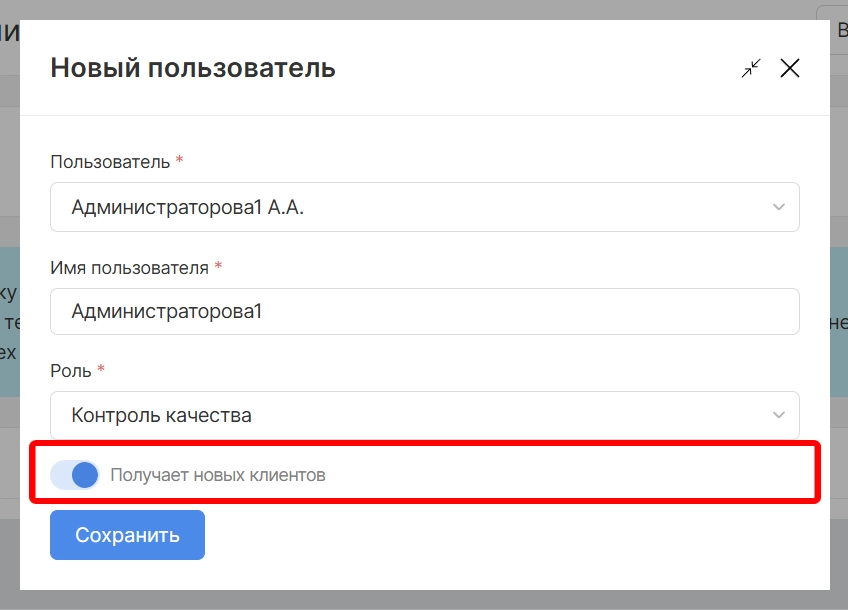Collapse the Новый пользователь dialog with arrows icon
Image resolution: width=848 pixels, height=610 pixels.
[751, 68]
